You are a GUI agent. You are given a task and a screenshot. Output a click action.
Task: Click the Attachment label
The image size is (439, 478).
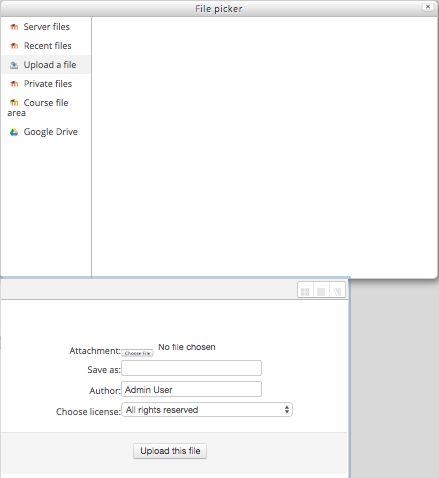click(x=95, y=351)
